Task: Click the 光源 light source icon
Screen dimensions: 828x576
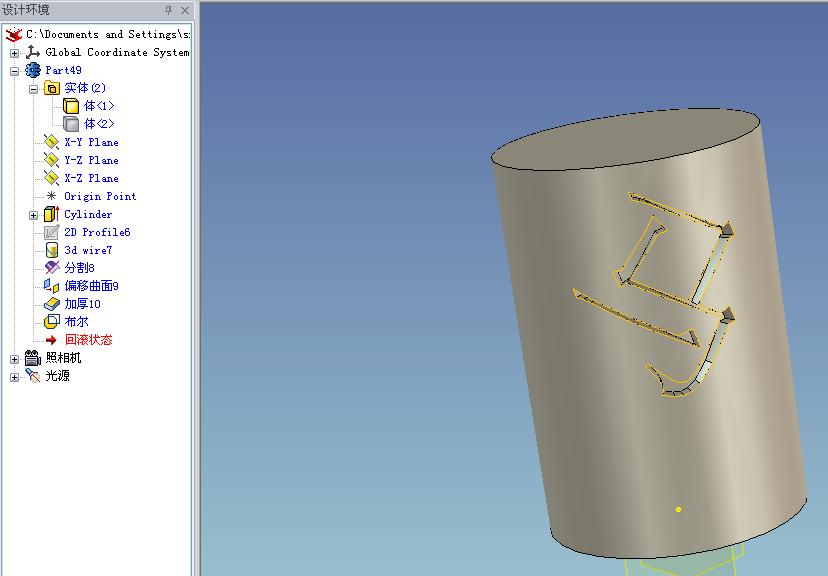Action: (33, 375)
